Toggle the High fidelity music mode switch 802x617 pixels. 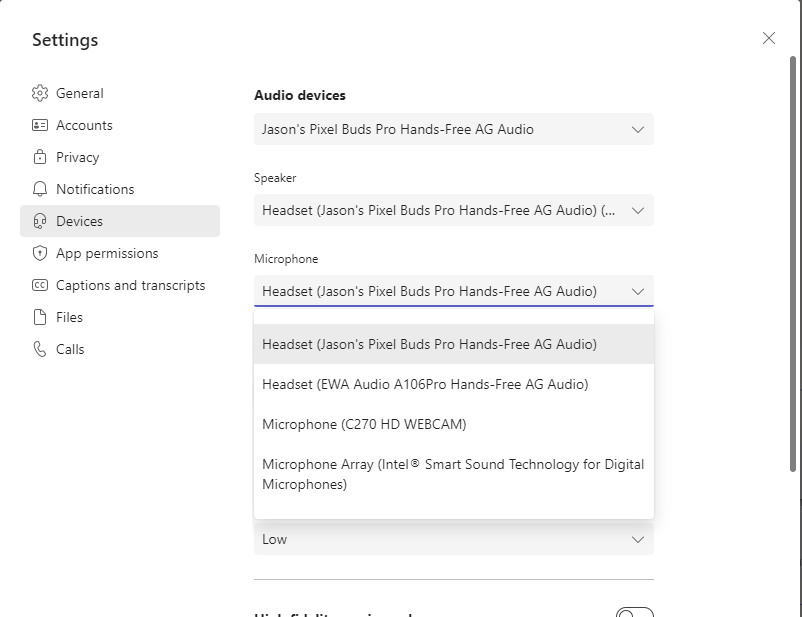[x=635, y=613]
